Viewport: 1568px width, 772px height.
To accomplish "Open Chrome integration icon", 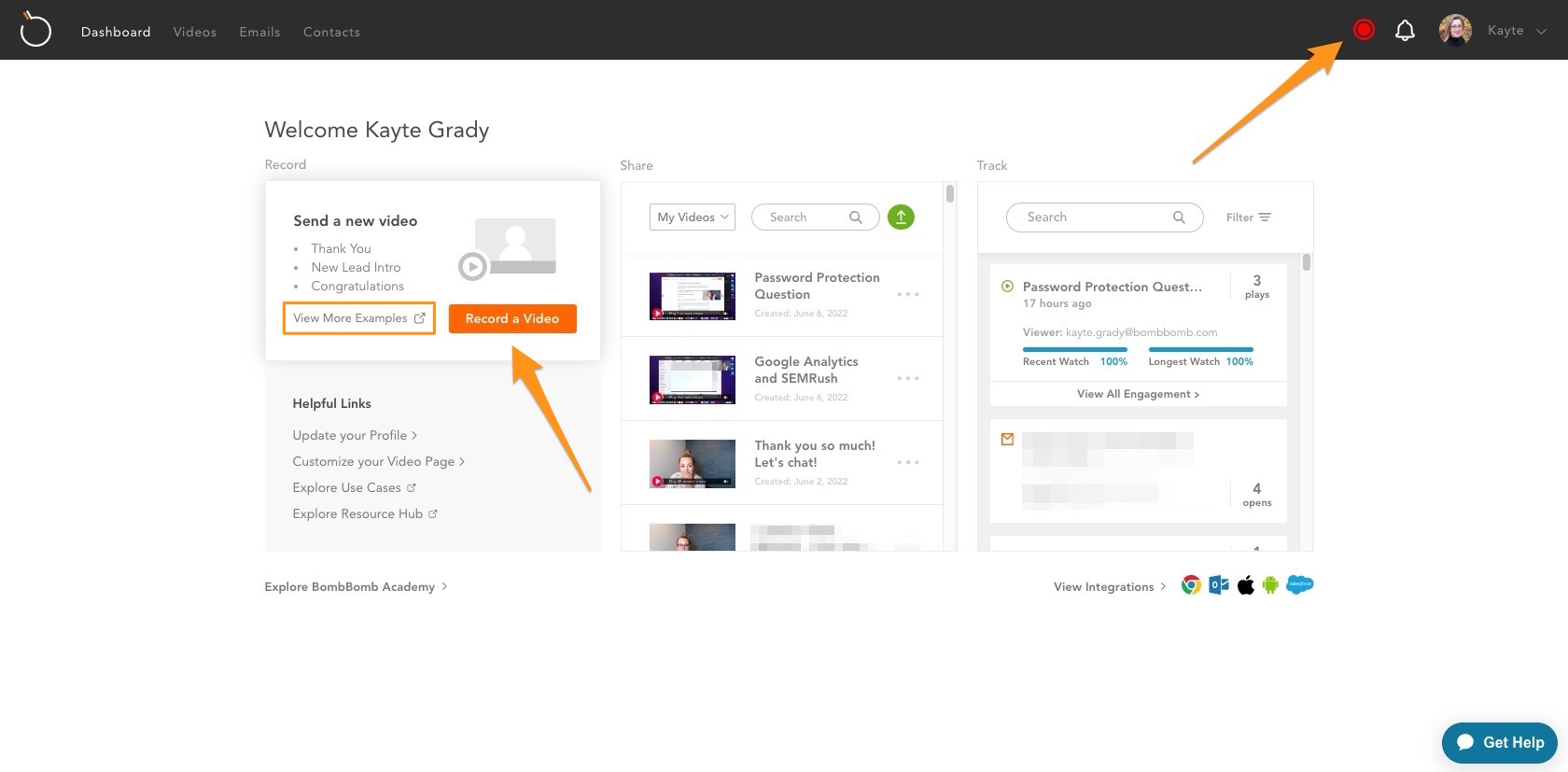I will pos(1191,585).
